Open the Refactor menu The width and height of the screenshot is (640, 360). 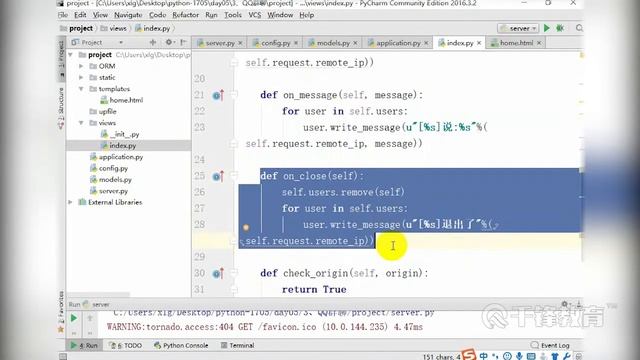185,15
